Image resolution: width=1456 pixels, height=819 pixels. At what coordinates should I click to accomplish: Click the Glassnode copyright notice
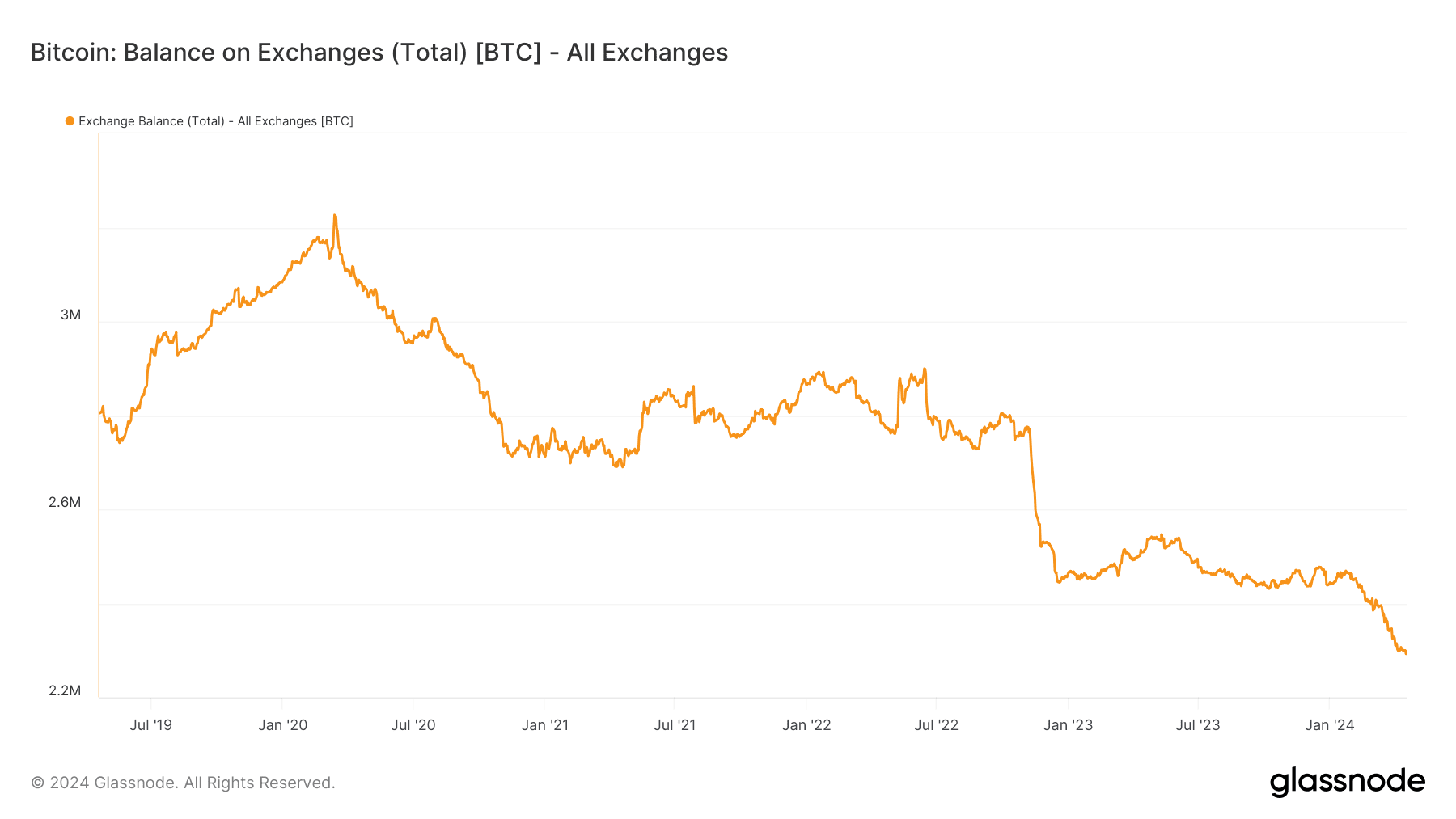point(183,783)
